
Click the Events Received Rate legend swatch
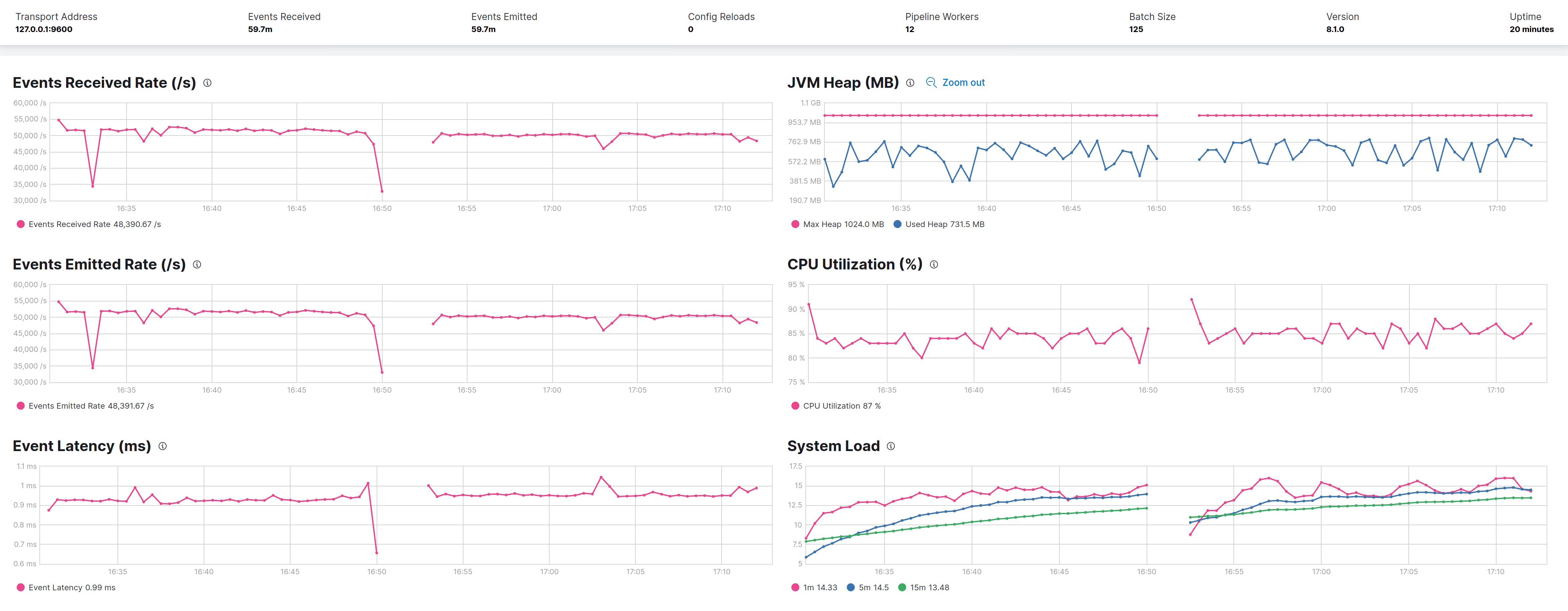(21, 225)
